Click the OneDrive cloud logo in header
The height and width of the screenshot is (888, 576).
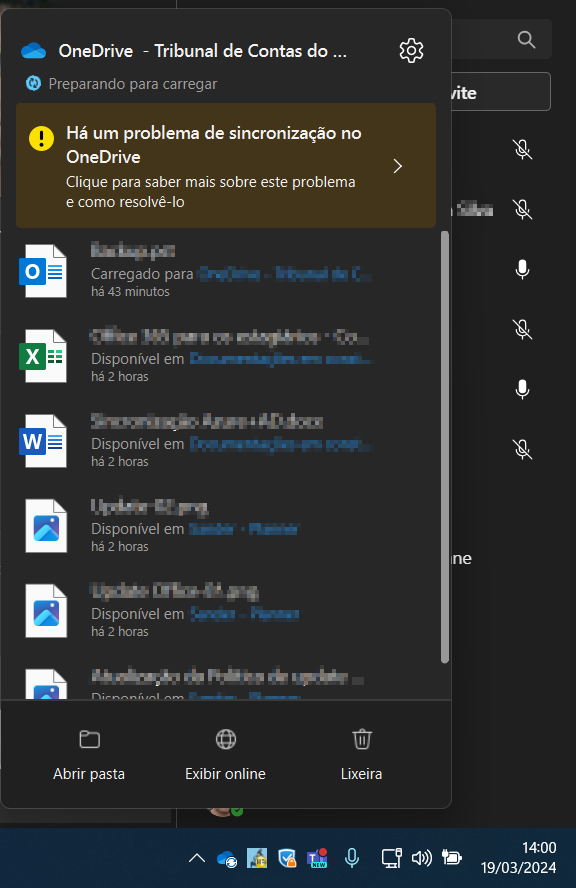[x=33, y=51]
